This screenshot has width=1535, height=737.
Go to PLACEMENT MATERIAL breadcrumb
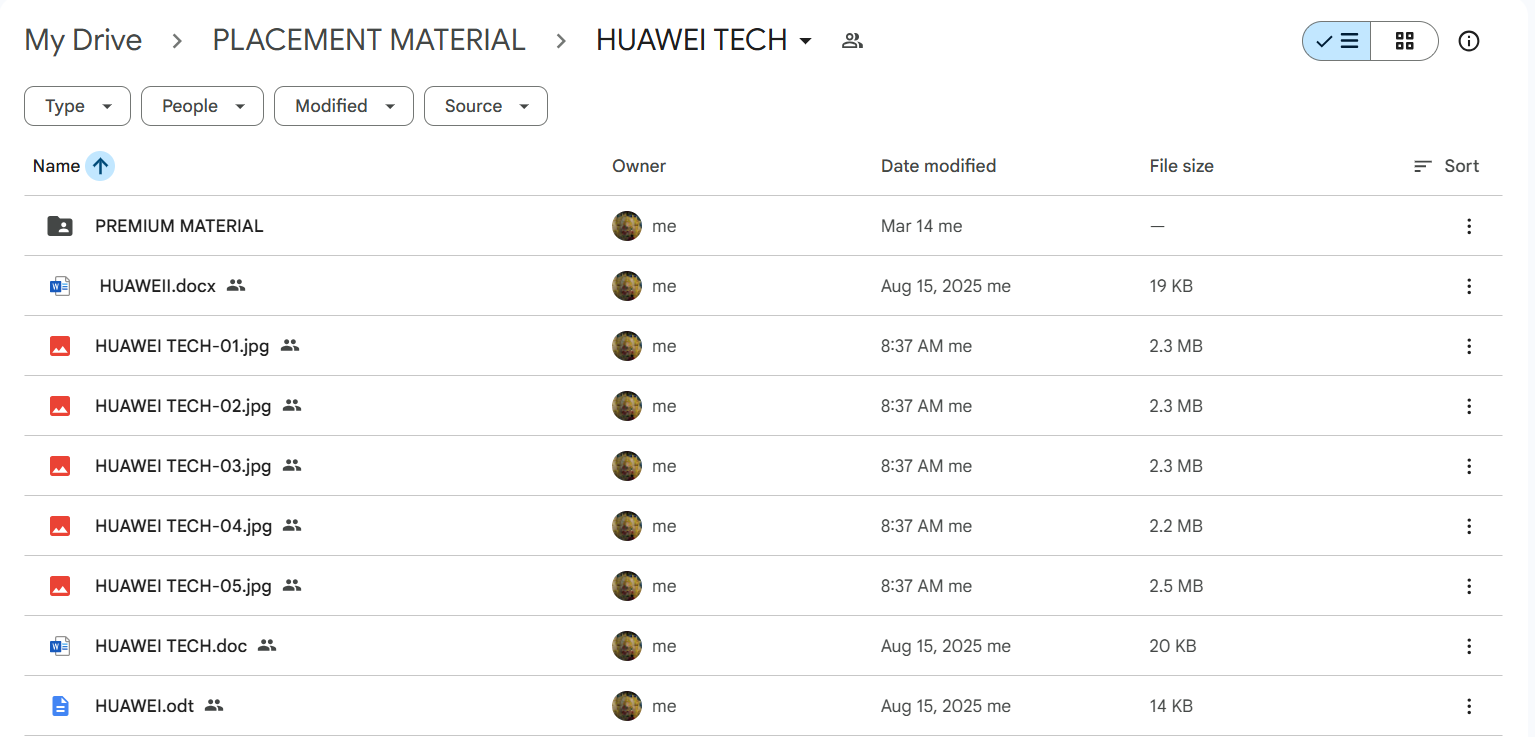(x=369, y=40)
